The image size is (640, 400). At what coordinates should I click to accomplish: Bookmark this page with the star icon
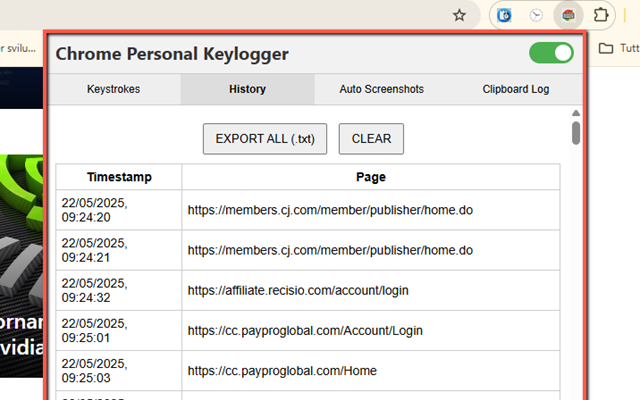[x=459, y=15]
